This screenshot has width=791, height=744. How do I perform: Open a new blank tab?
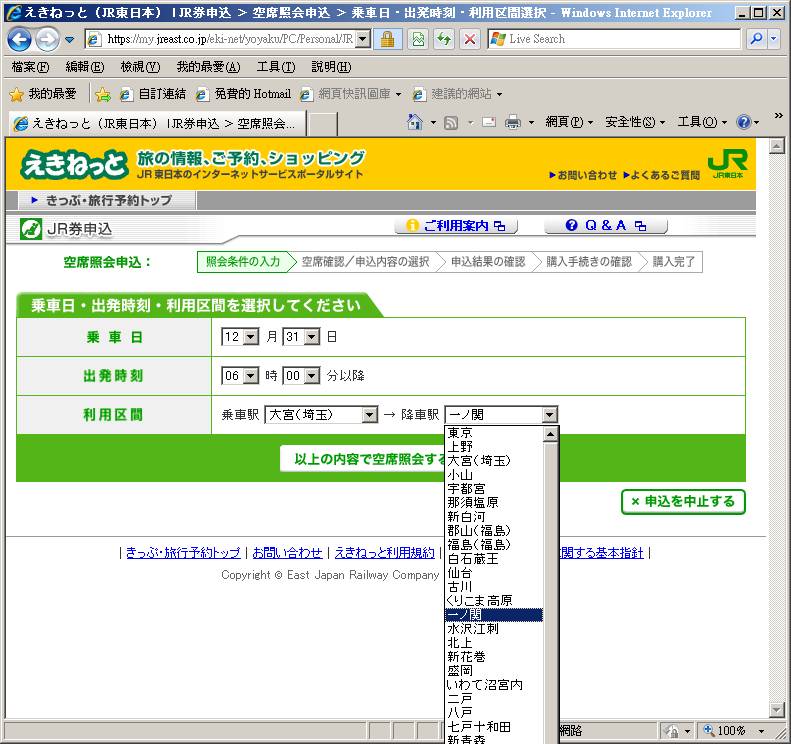coord(322,124)
